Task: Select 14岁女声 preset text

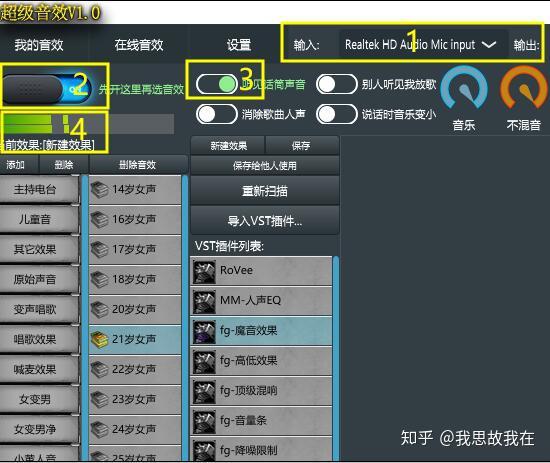Action: [134, 189]
